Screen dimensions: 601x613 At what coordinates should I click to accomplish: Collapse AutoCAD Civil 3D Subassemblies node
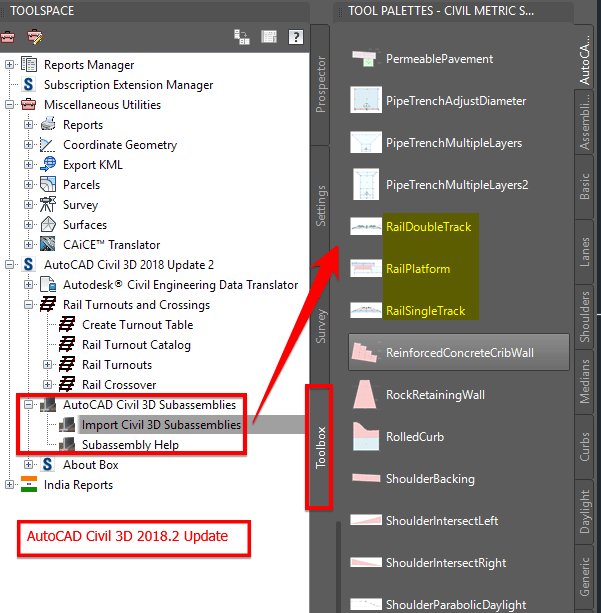click(x=28, y=404)
